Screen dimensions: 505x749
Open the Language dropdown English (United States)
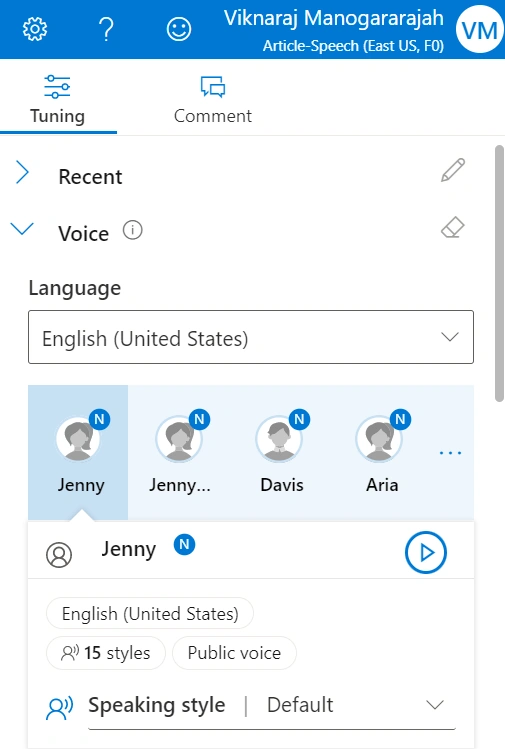[x=251, y=337]
